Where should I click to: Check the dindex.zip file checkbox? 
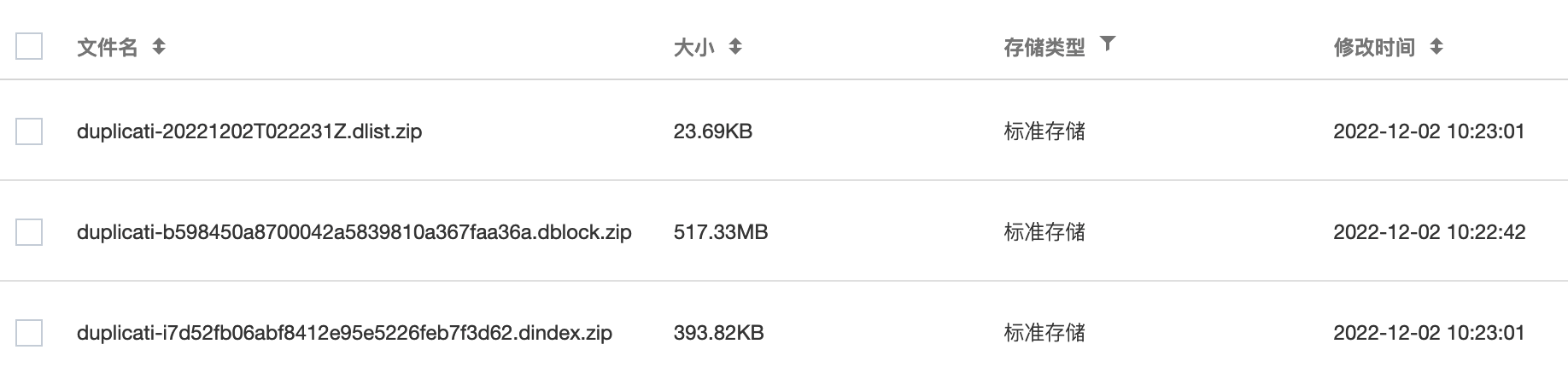pos(29,333)
